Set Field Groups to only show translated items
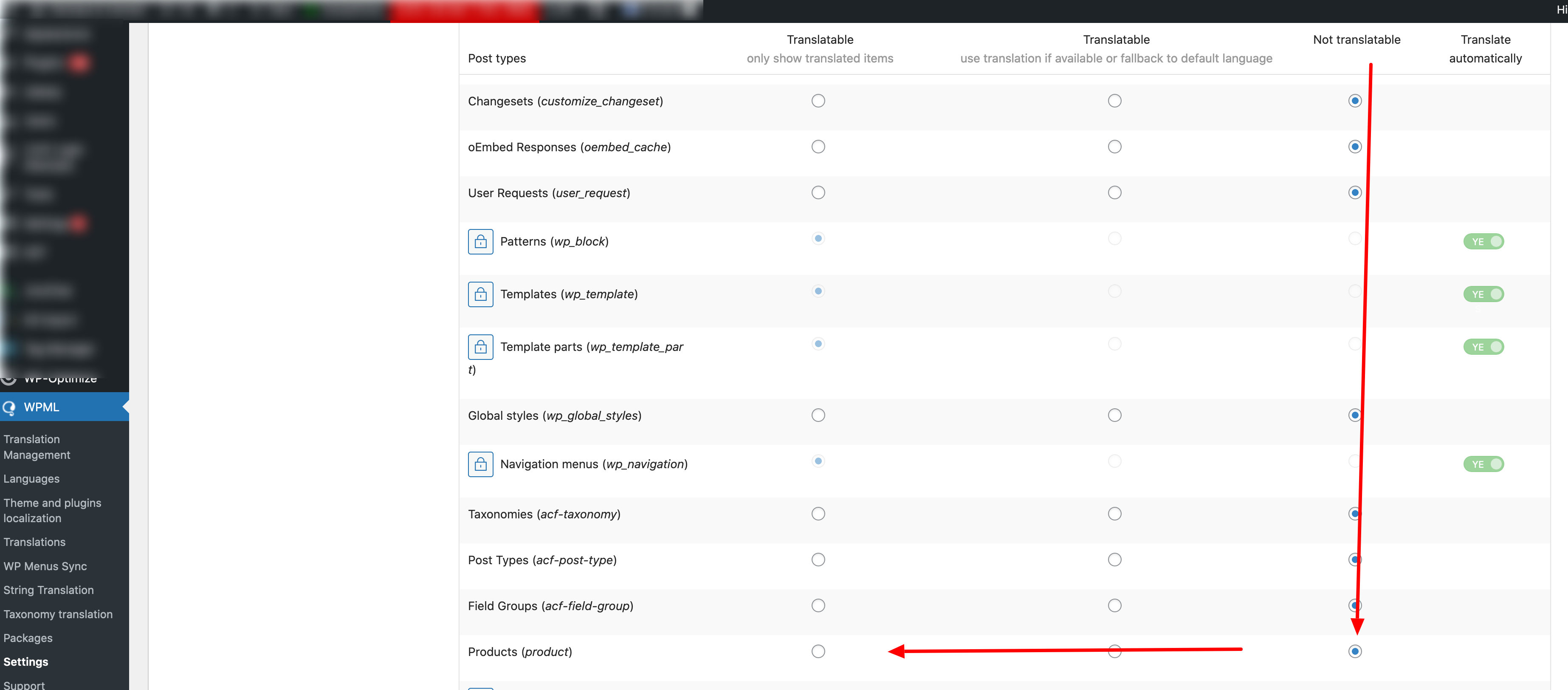Viewport: 1568px width, 690px height. [x=818, y=606]
